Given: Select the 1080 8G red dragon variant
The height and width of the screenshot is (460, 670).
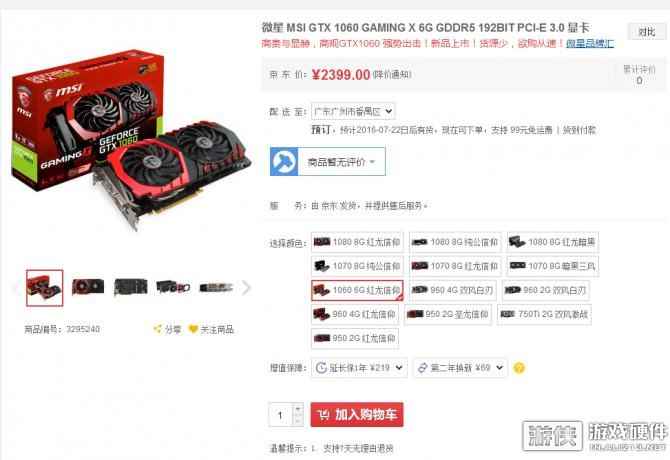Looking at the screenshot, I should click(357, 242).
